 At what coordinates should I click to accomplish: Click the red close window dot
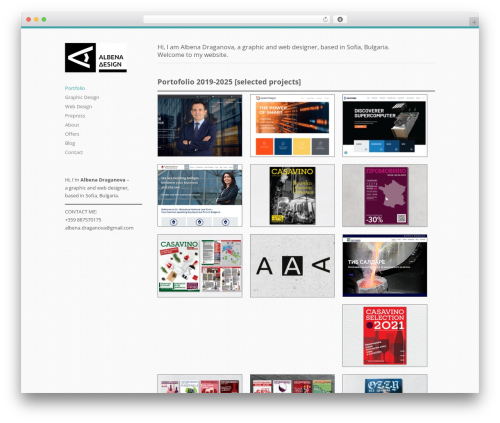(x=29, y=20)
